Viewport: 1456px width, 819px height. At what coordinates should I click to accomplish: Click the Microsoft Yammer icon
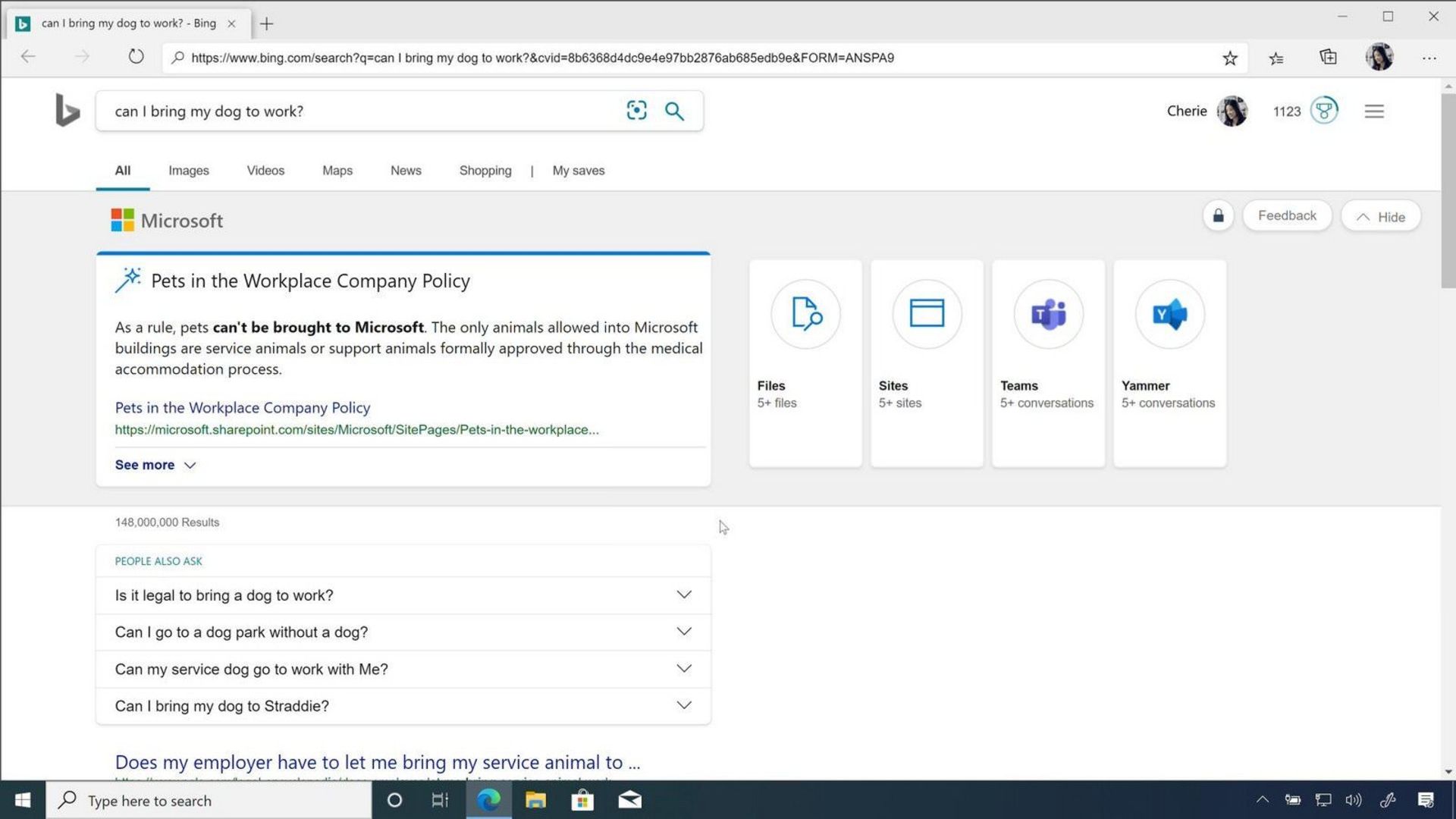coord(1168,313)
